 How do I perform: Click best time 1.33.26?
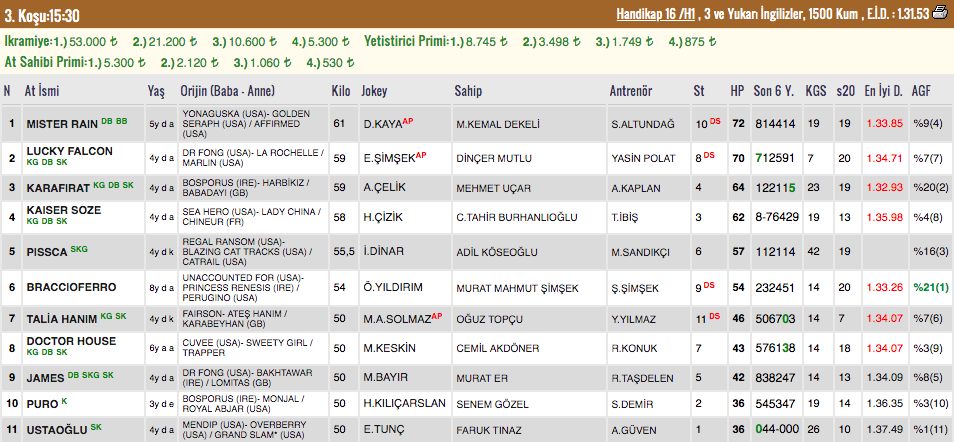884,289
